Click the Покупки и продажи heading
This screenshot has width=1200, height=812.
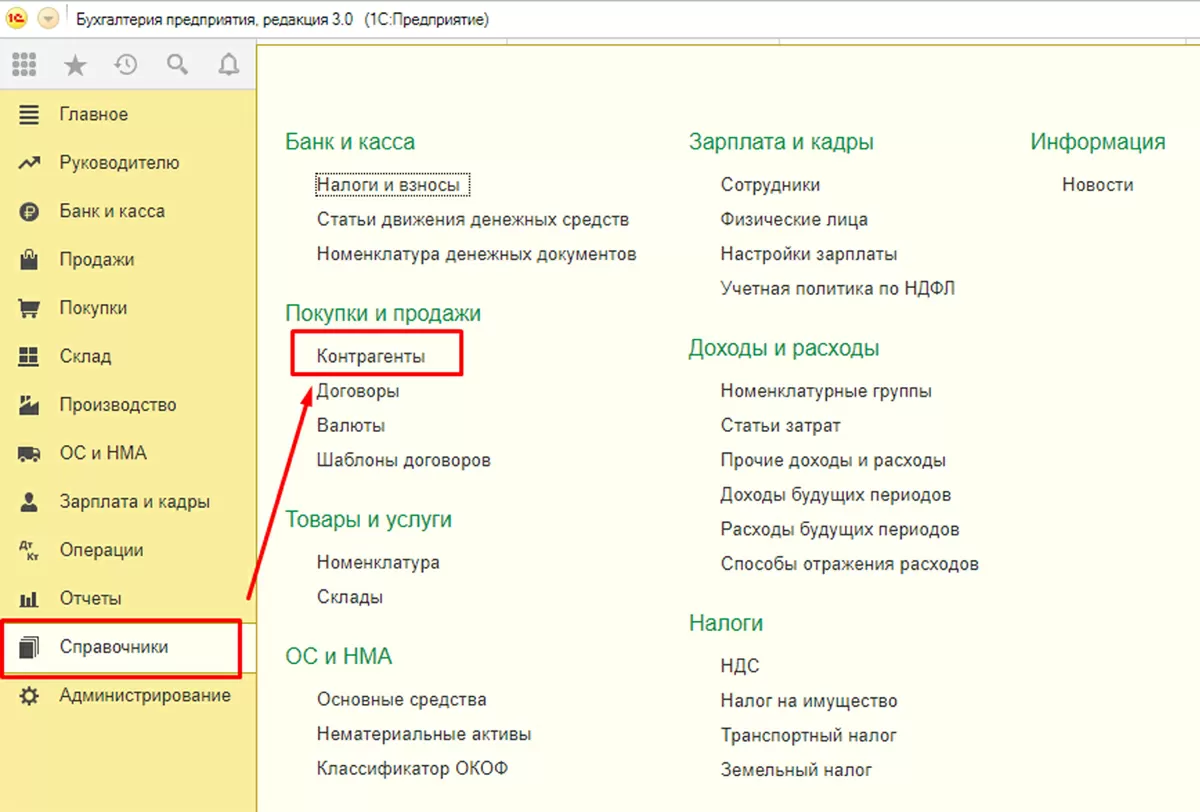pos(383,313)
